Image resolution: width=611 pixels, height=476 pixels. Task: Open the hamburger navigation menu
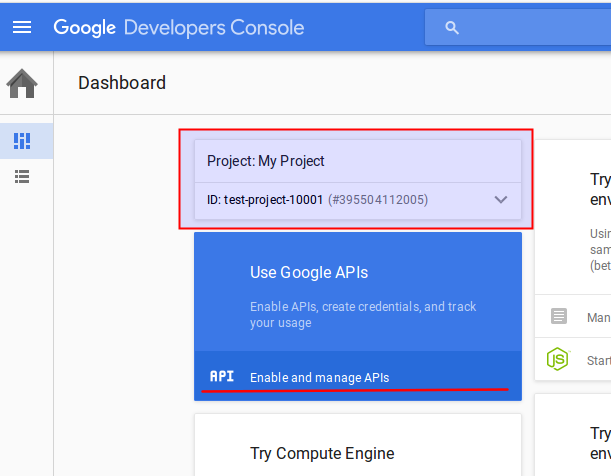pos(22,27)
